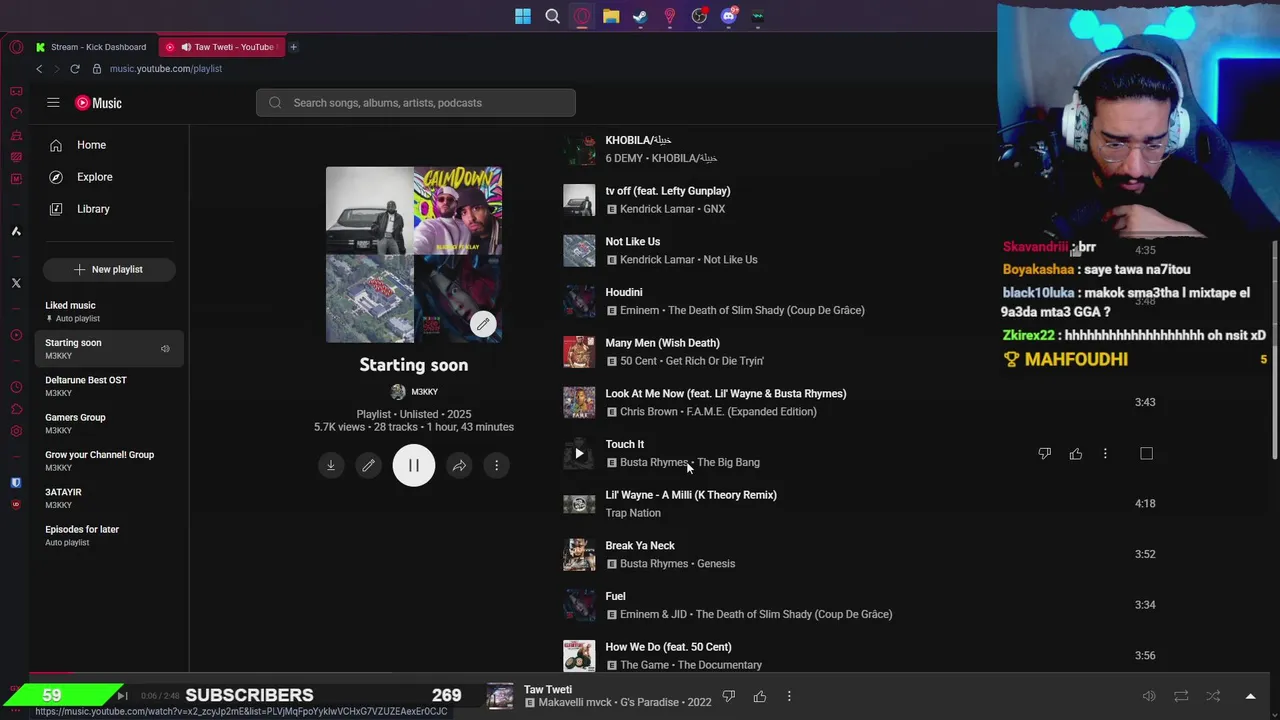
Task: Toggle repeat in player bar
Action: coord(1181,696)
